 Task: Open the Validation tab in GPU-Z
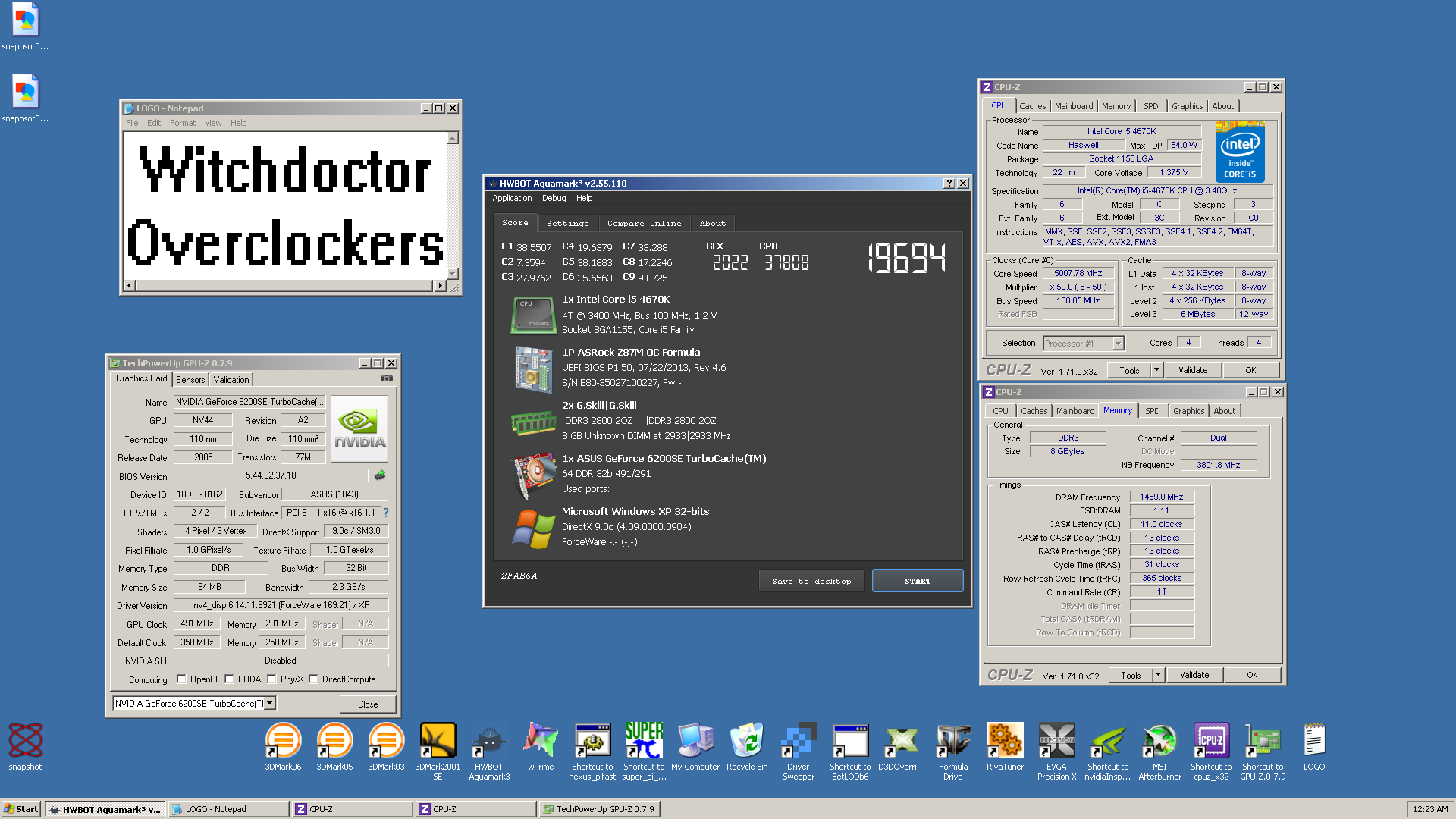pyautogui.click(x=231, y=379)
